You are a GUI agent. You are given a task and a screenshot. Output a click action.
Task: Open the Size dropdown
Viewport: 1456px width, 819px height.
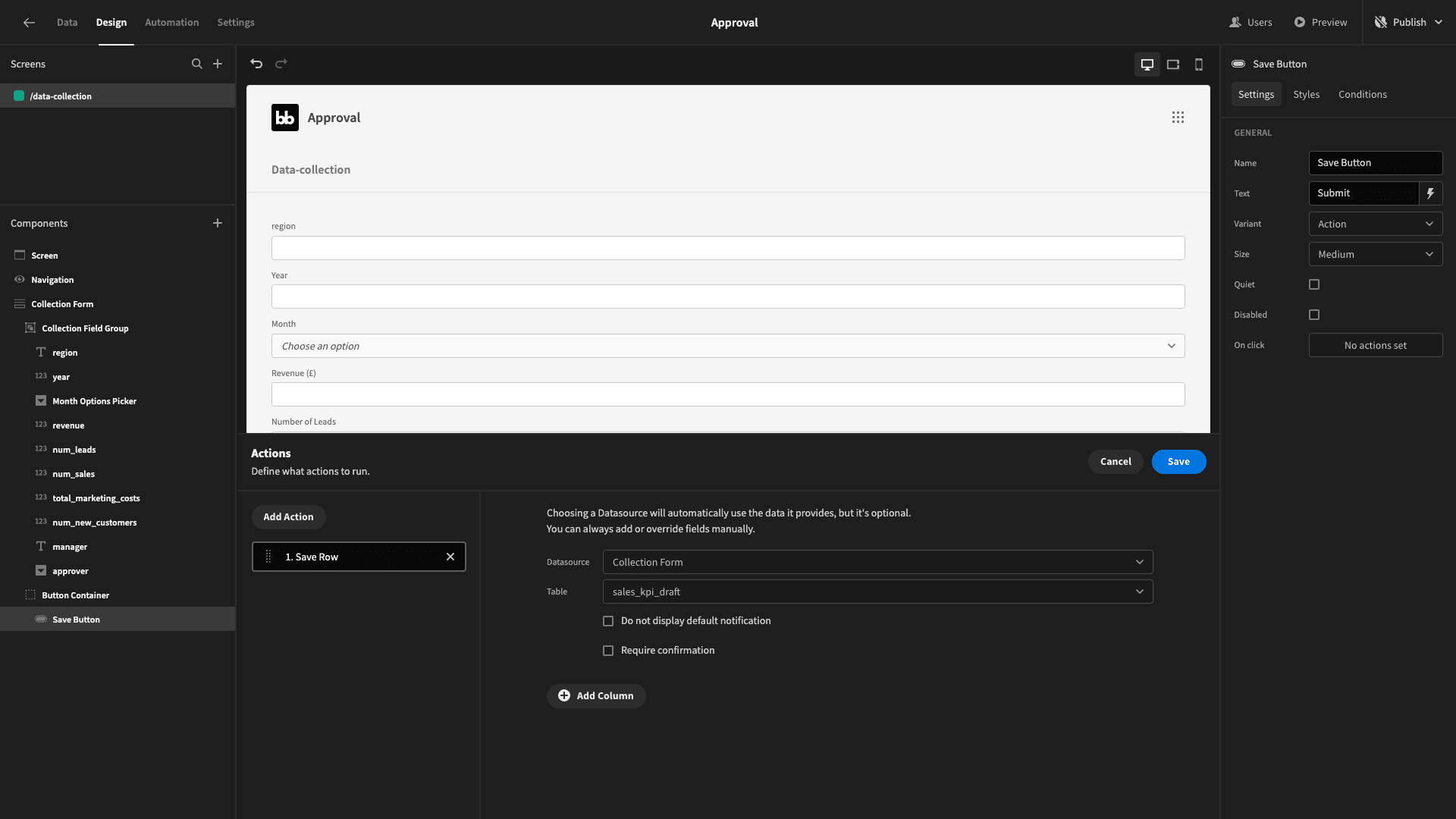coord(1376,254)
